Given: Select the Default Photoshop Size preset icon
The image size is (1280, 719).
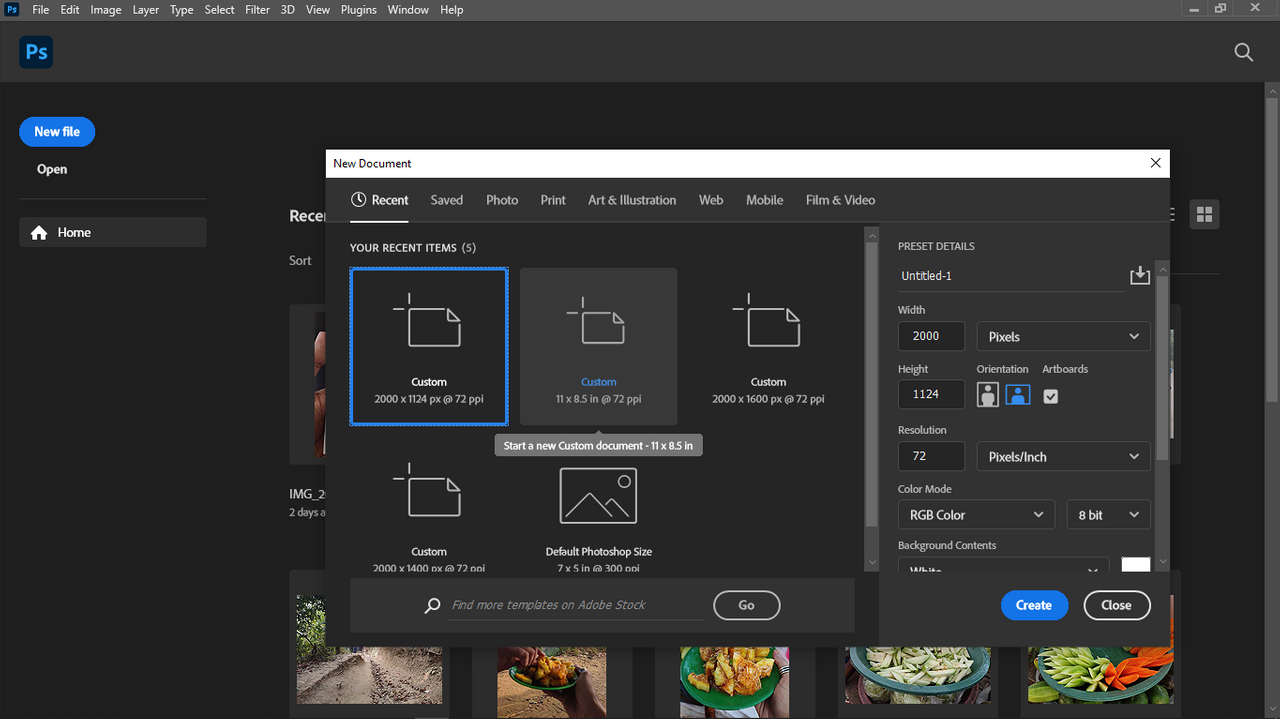Looking at the screenshot, I should (x=598, y=496).
